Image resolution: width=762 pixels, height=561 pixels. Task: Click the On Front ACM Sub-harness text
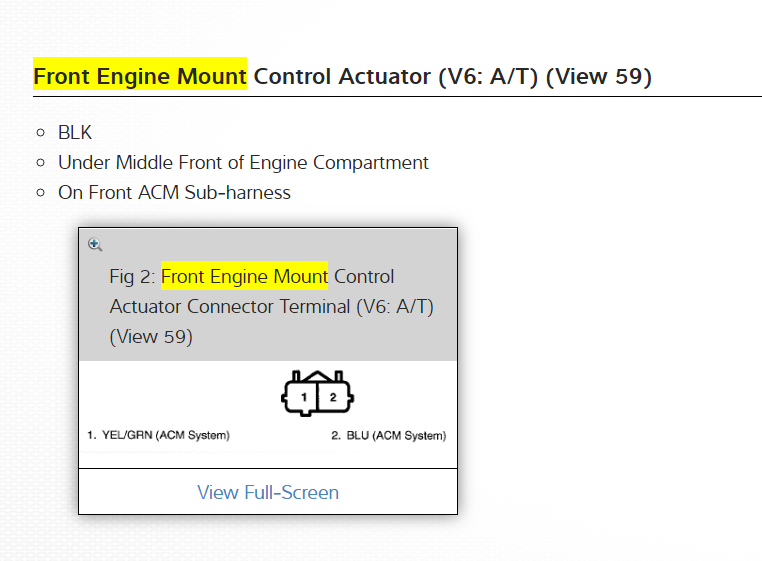pyautogui.click(x=174, y=192)
